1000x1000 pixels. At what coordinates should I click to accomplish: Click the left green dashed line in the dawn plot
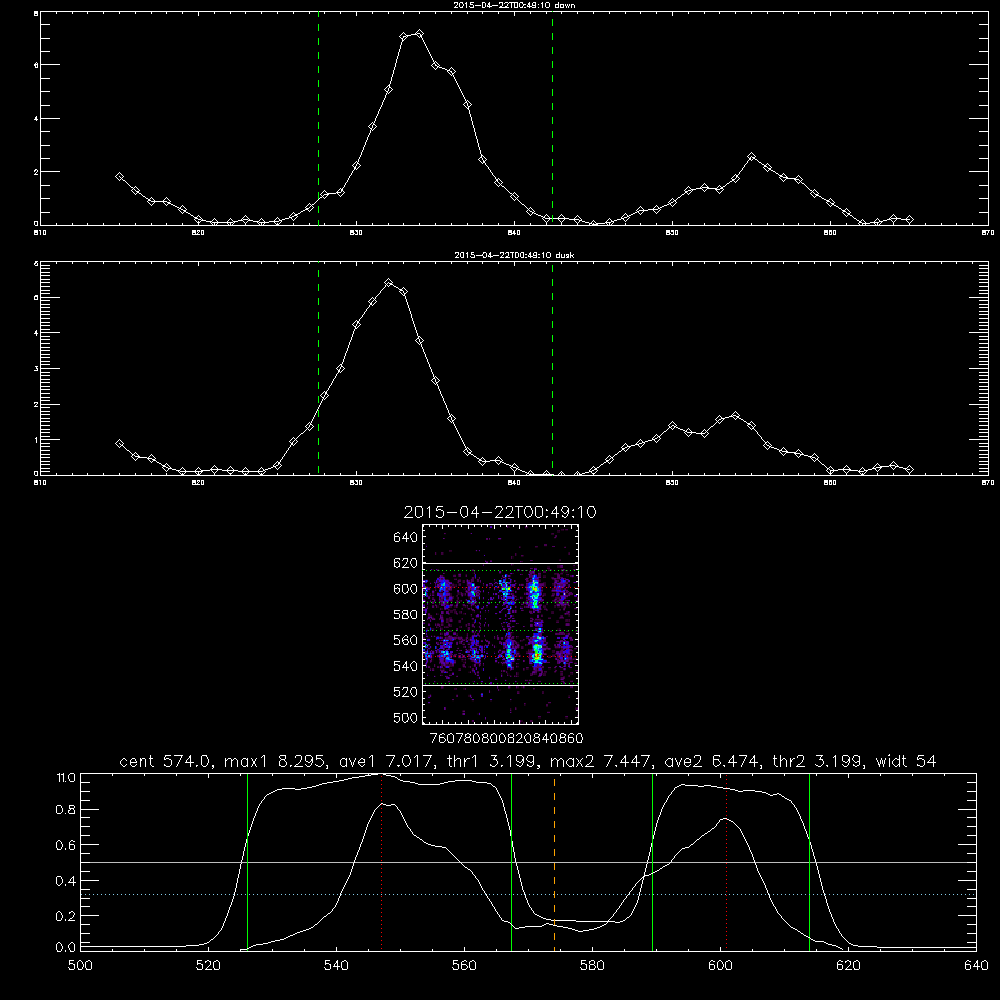coord(318,119)
